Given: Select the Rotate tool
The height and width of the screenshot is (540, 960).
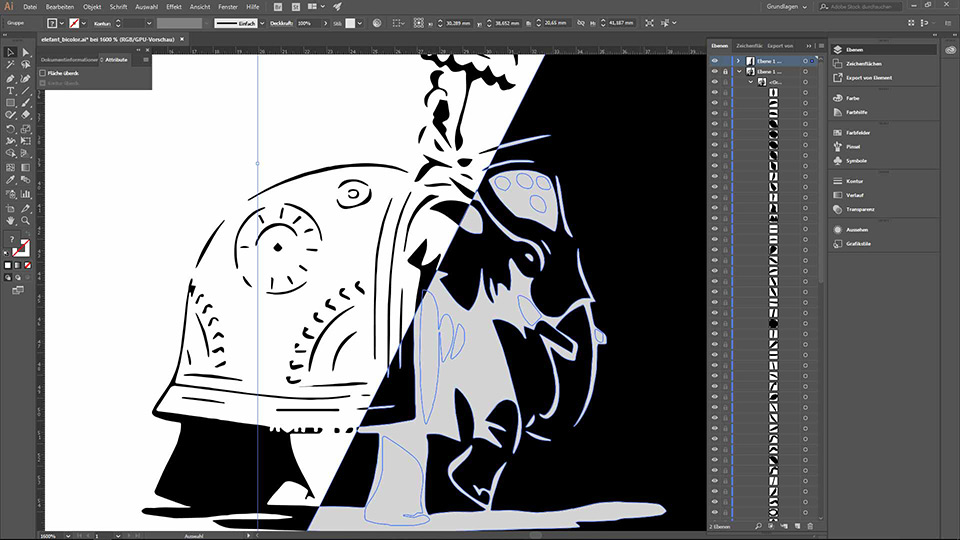Looking at the screenshot, I should [10, 129].
